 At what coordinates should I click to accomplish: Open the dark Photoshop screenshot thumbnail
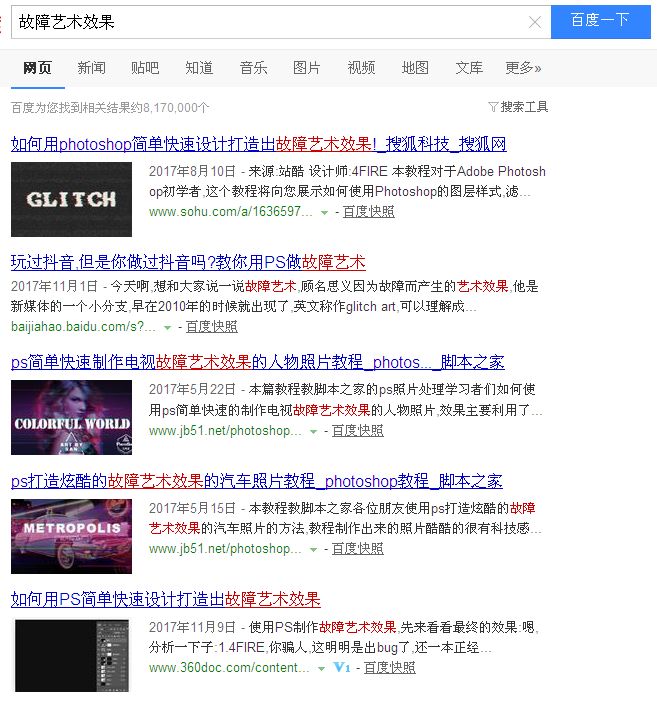point(72,656)
